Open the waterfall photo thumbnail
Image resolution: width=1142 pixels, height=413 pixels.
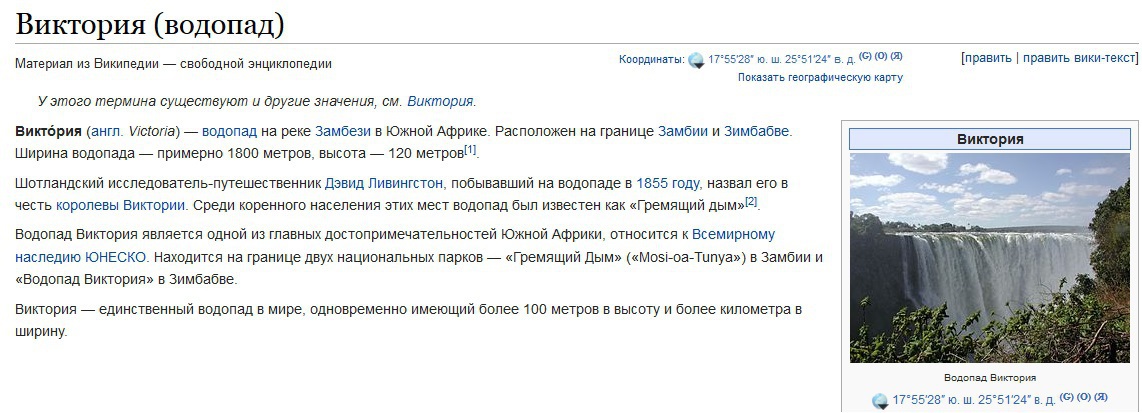pos(990,258)
